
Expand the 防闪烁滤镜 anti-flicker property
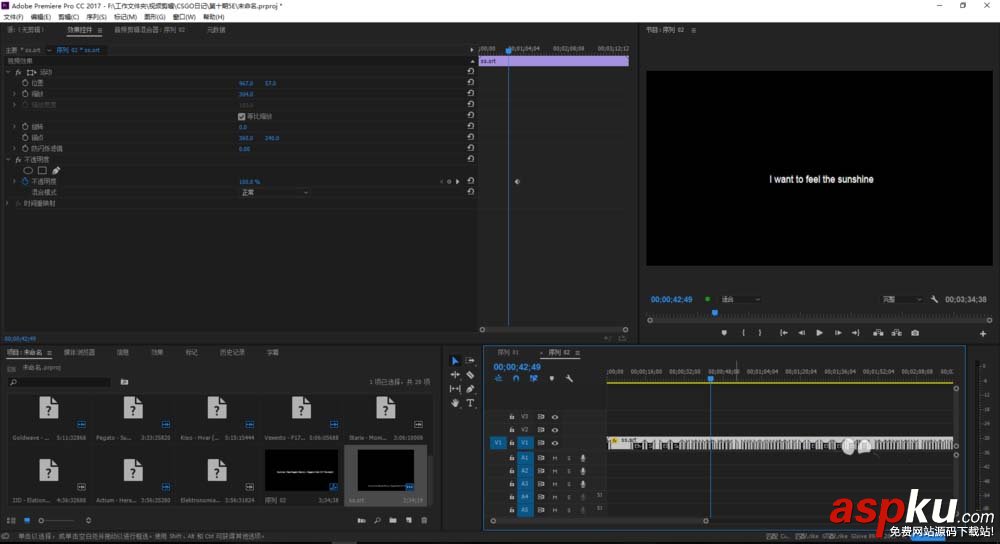click(x=15, y=148)
